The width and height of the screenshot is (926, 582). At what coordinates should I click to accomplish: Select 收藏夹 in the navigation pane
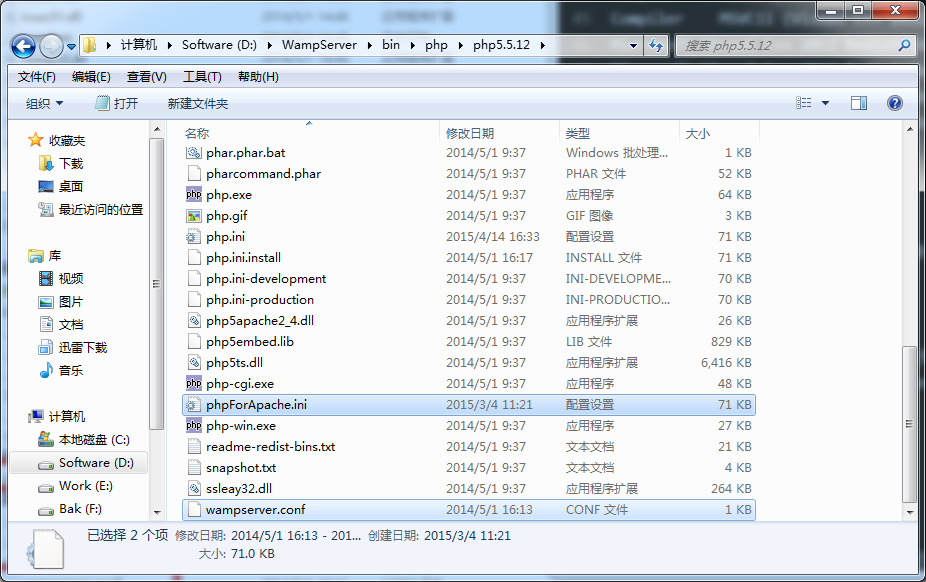click(x=57, y=140)
